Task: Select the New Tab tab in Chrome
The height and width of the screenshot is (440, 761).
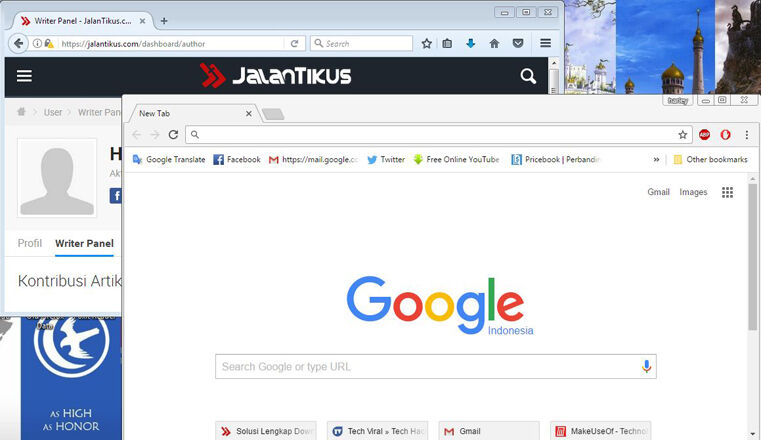Action: pyautogui.click(x=192, y=114)
